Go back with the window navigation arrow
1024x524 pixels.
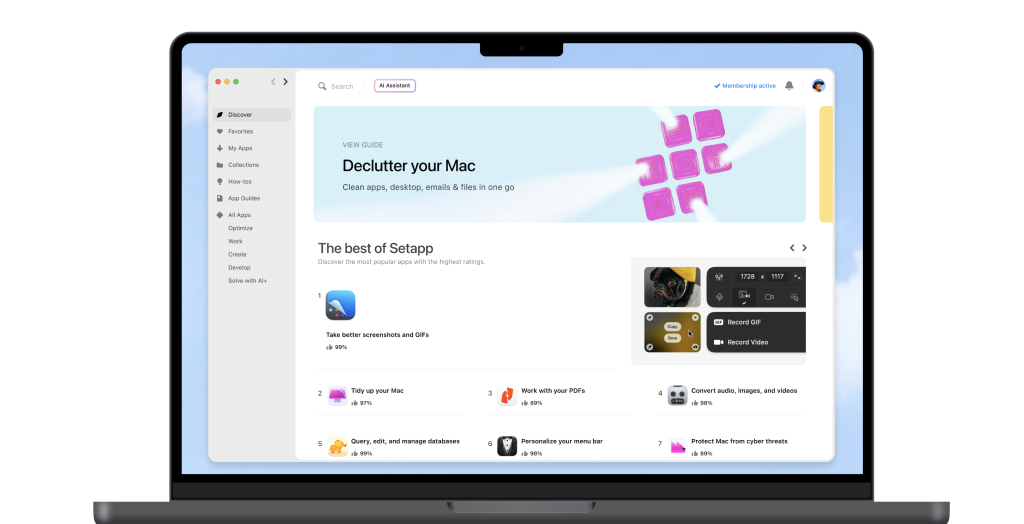273,82
